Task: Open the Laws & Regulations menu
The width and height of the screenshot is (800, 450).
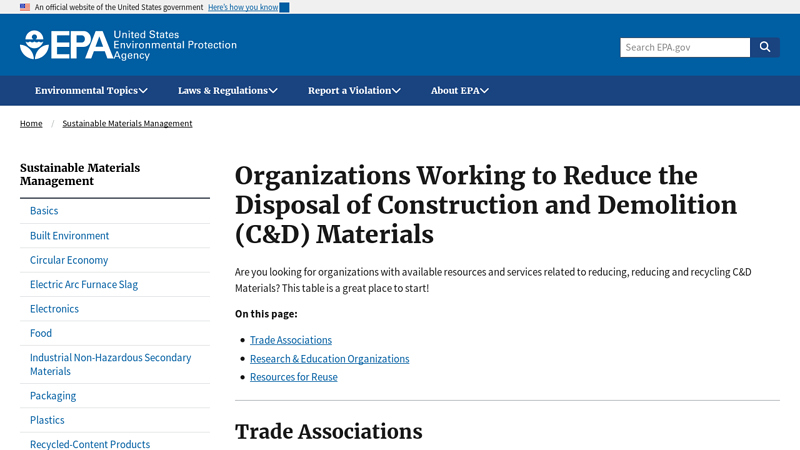Action: (228, 90)
